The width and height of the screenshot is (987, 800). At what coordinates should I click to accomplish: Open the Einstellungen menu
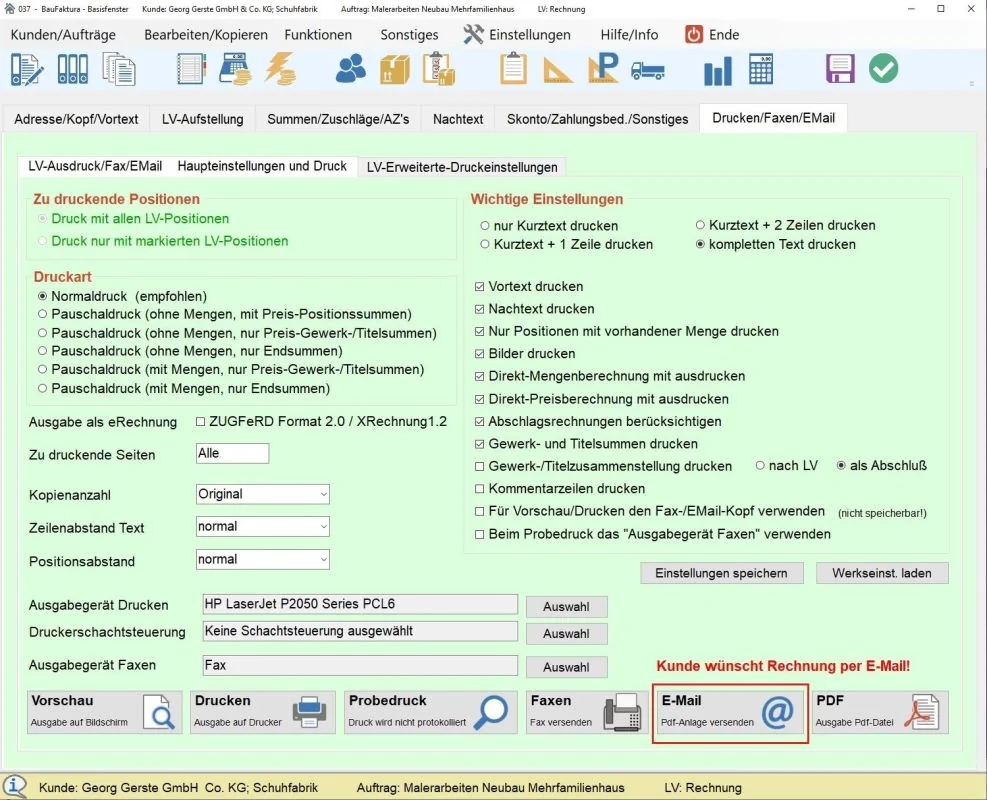517,34
